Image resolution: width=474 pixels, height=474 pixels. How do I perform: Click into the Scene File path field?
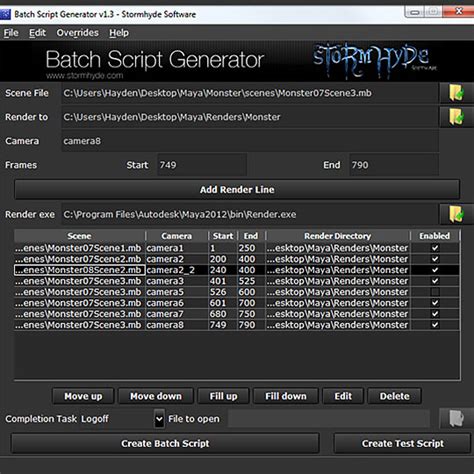(250, 93)
